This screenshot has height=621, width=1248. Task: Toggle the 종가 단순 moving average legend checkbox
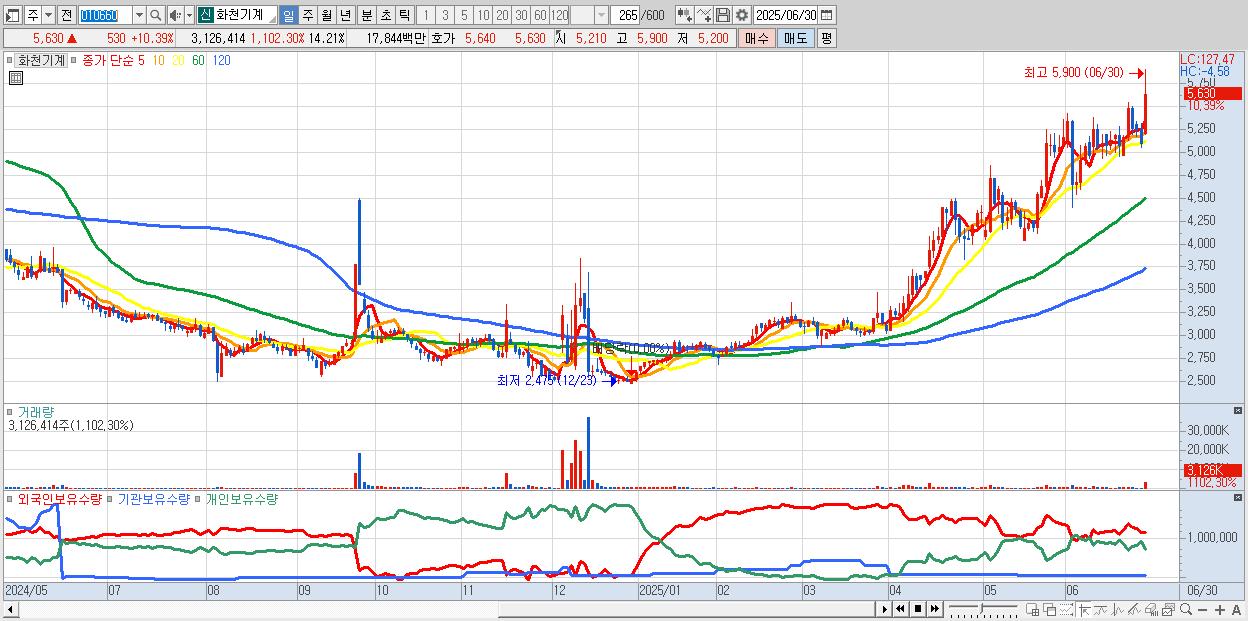point(76,60)
